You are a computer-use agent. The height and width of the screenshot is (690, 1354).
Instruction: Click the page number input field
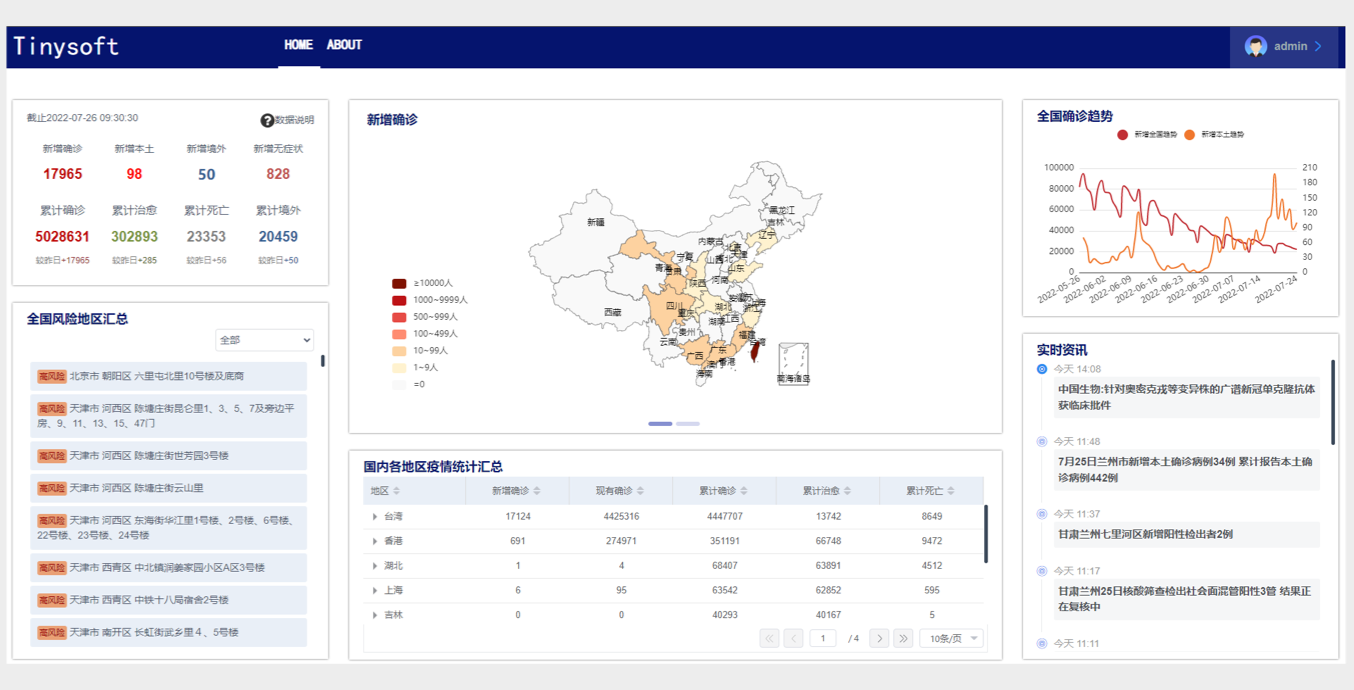[x=823, y=638]
